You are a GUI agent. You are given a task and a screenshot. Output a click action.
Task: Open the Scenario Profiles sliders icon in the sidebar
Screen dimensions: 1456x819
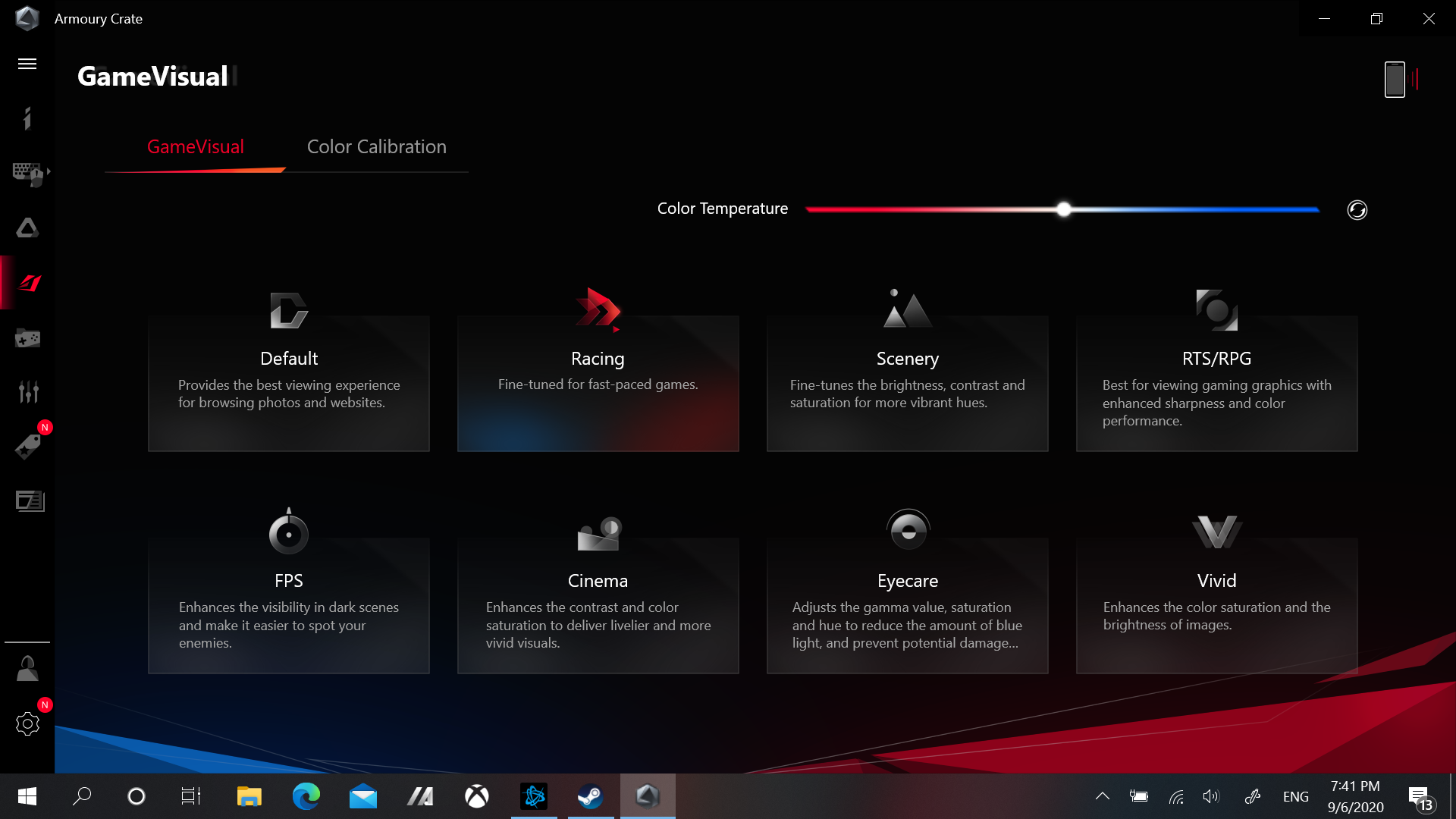28,392
